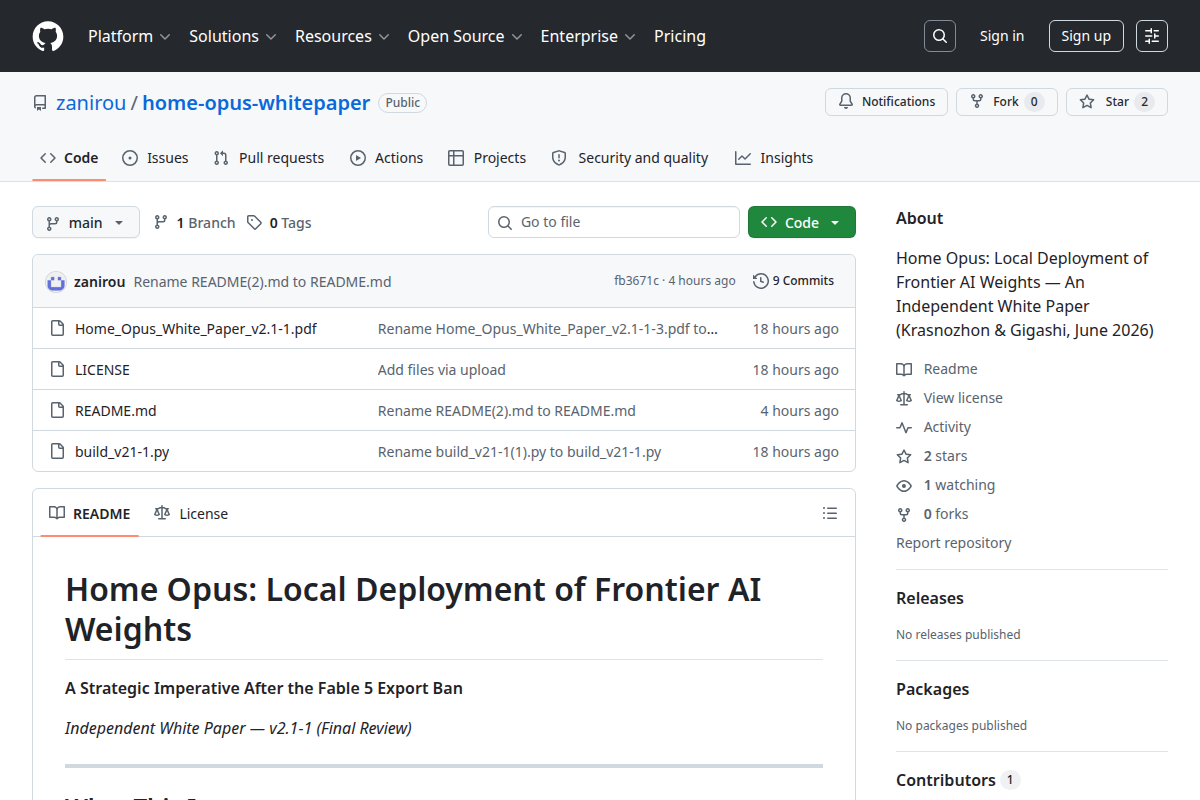Open appearance settings icon next to Sign up

[x=1152, y=36]
